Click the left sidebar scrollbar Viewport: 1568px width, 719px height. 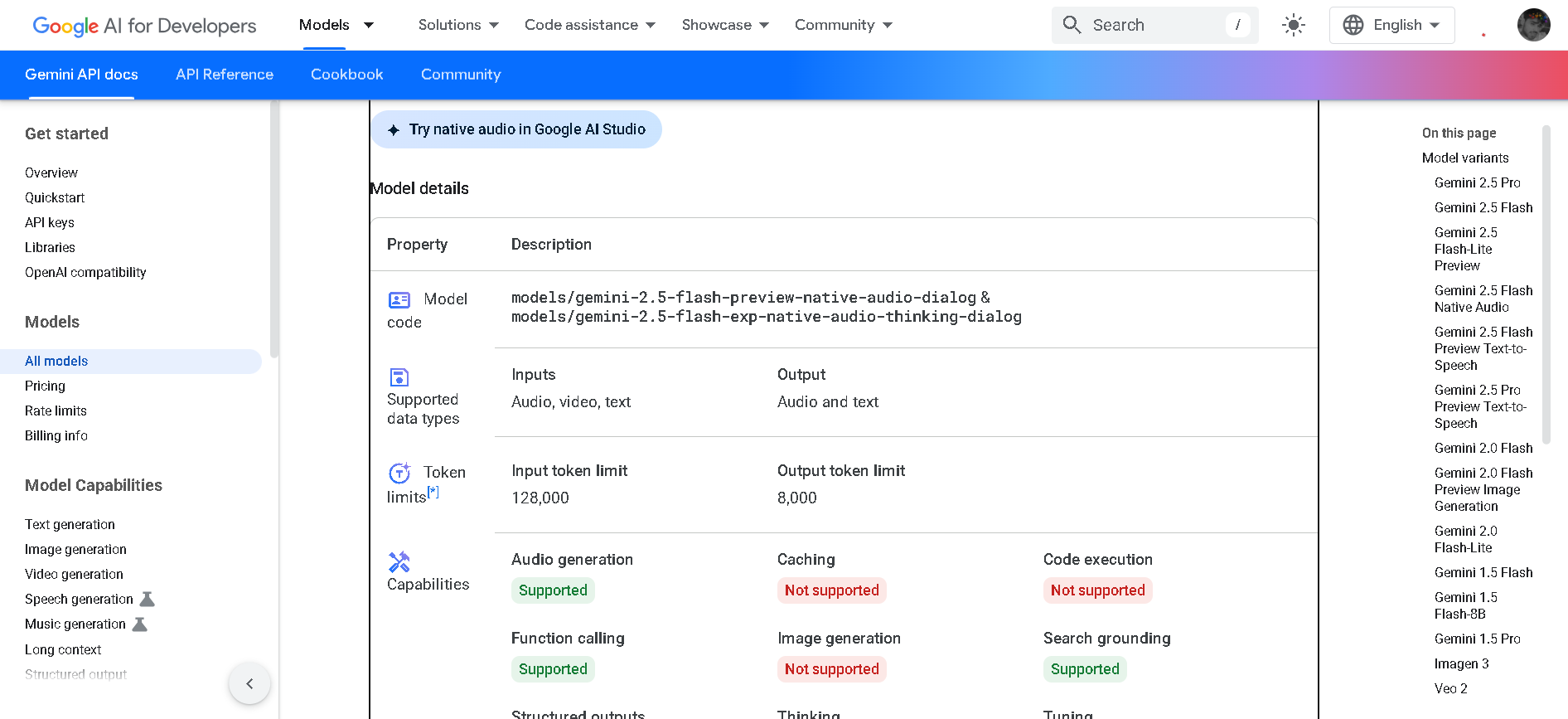(274, 230)
